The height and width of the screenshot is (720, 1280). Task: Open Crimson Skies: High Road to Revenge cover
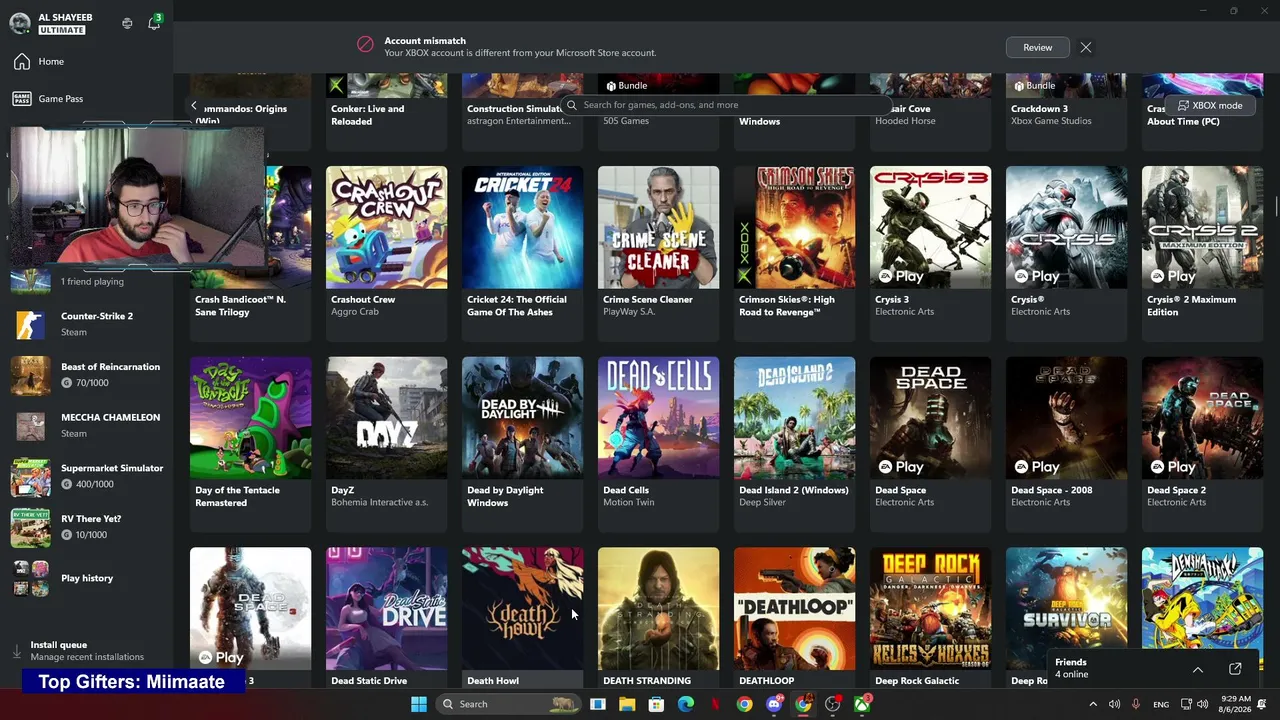click(x=794, y=227)
